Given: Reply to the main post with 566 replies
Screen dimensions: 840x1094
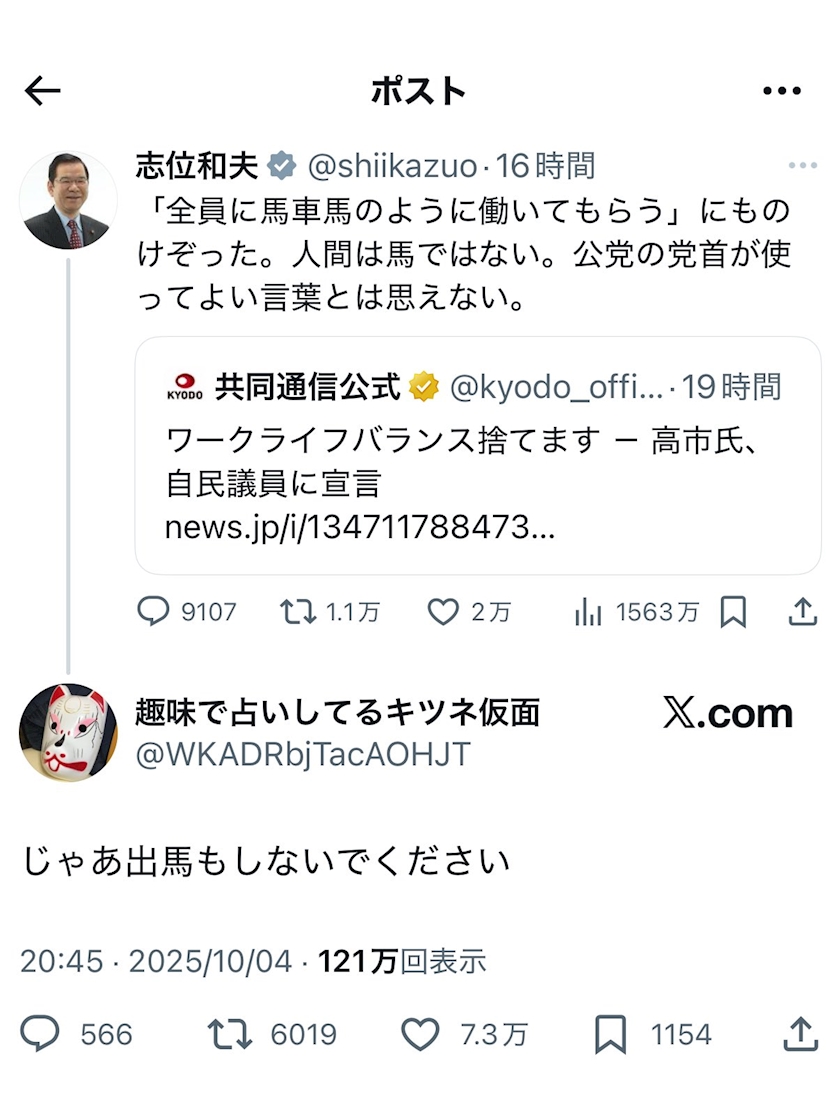Looking at the screenshot, I should 40,1033.
